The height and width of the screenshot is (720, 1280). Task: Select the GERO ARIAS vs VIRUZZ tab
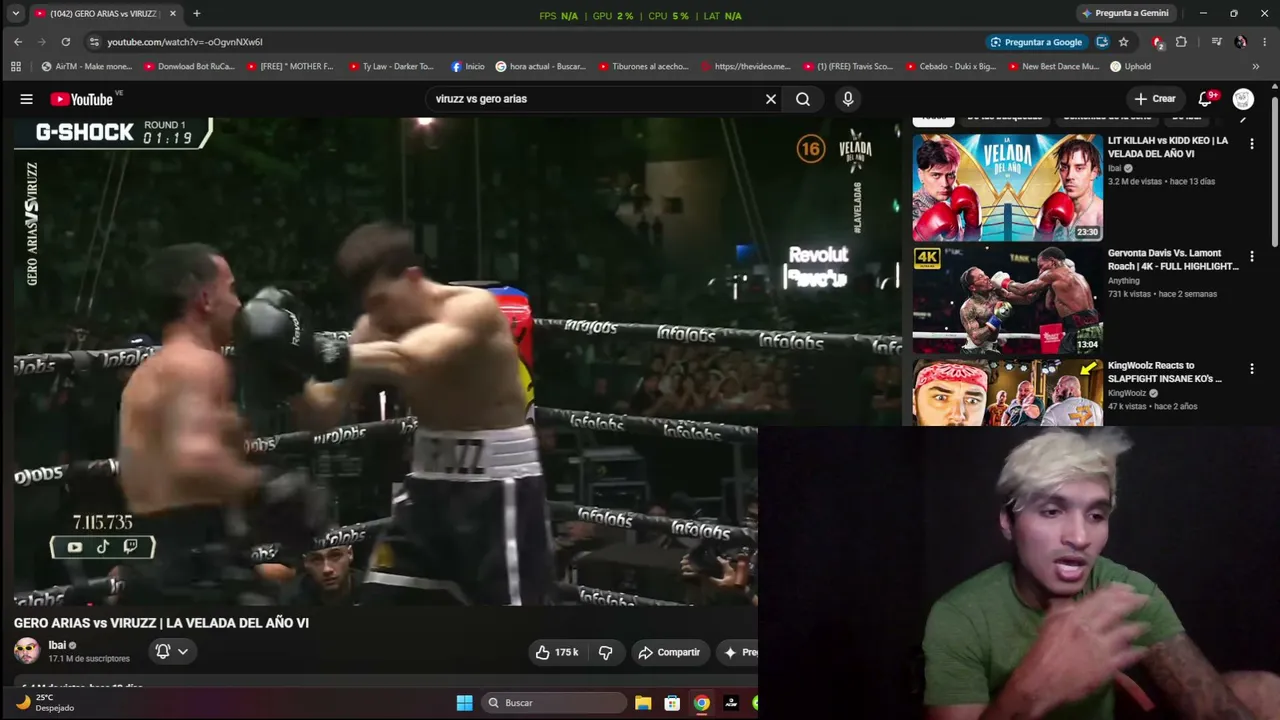105,13
